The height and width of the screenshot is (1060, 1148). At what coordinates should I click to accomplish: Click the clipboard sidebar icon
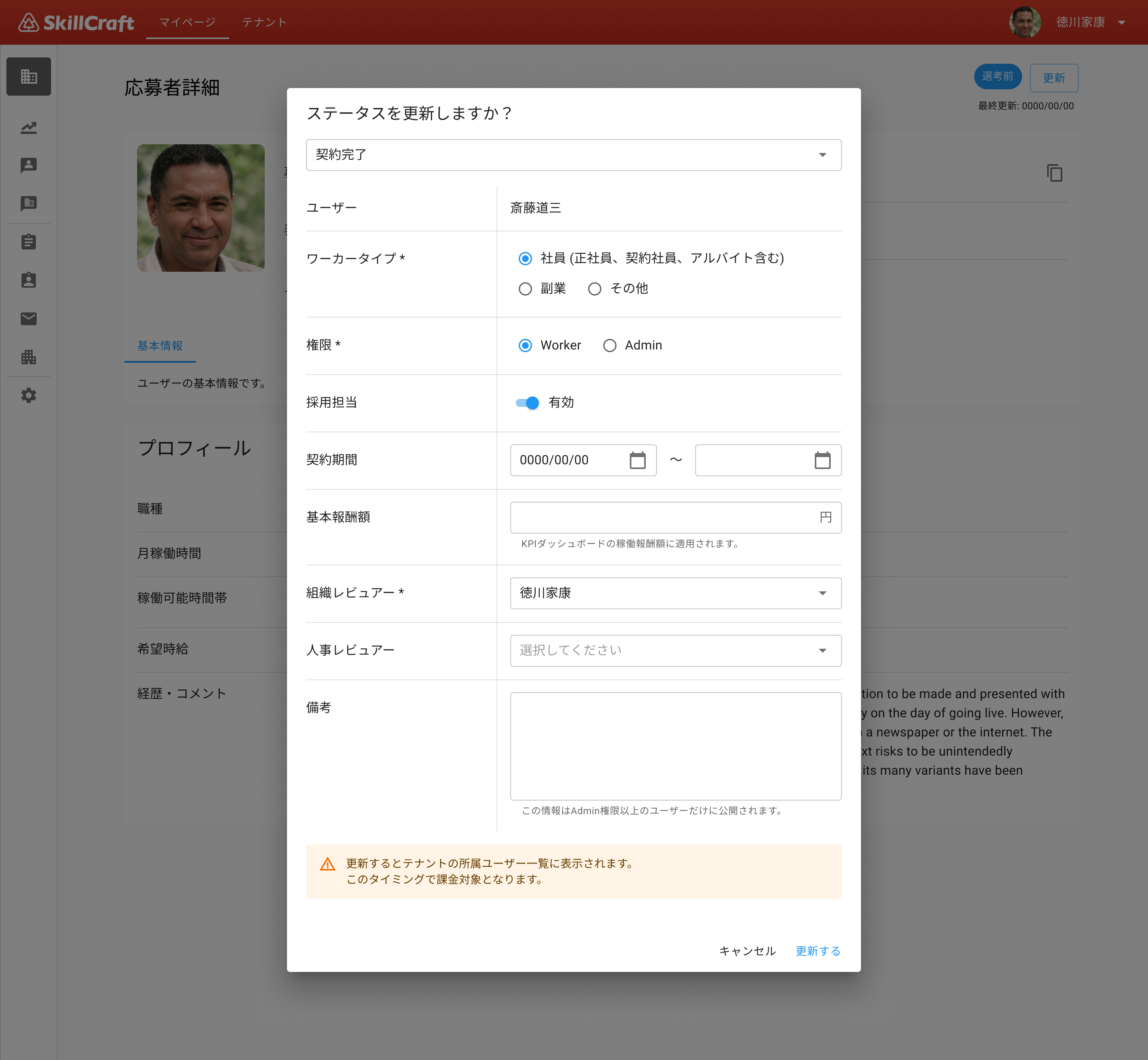click(x=29, y=241)
